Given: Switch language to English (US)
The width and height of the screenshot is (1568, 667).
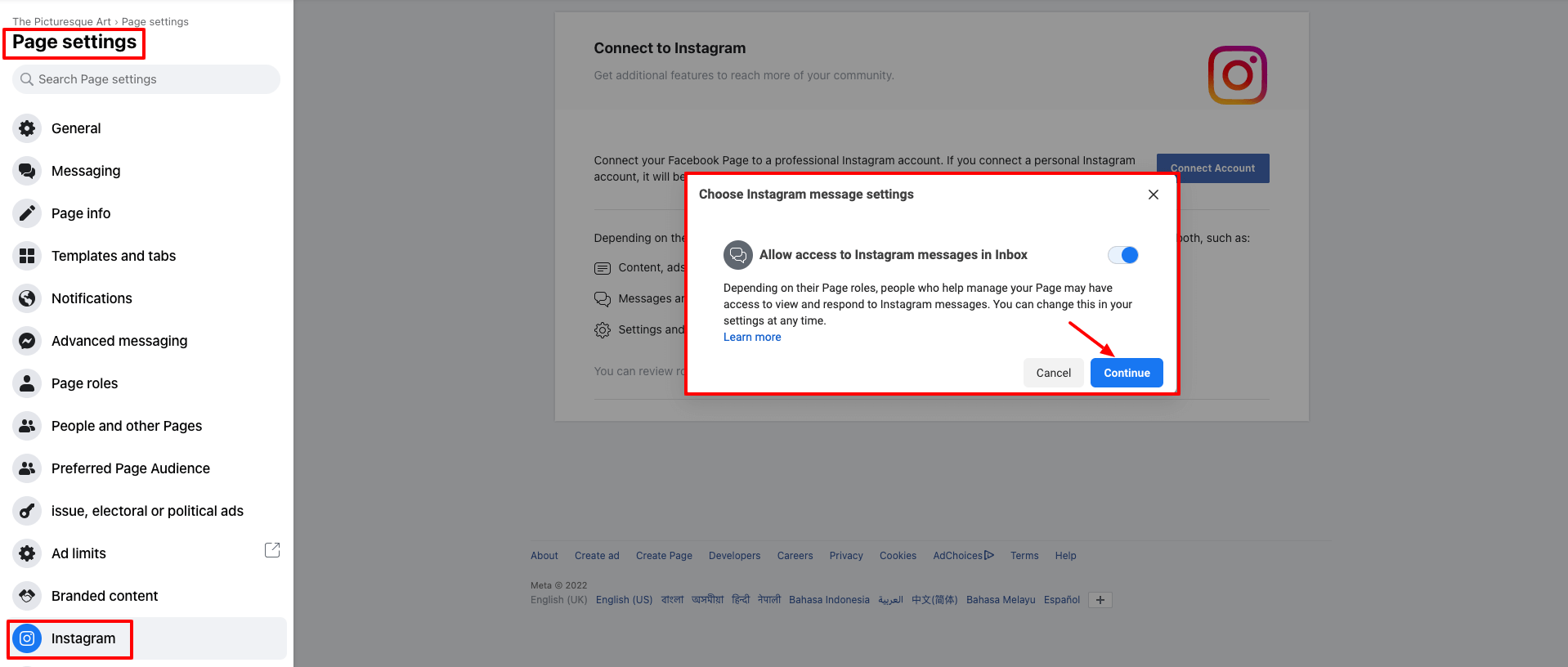Looking at the screenshot, I should pyautogui.click(x=624, y=600).
